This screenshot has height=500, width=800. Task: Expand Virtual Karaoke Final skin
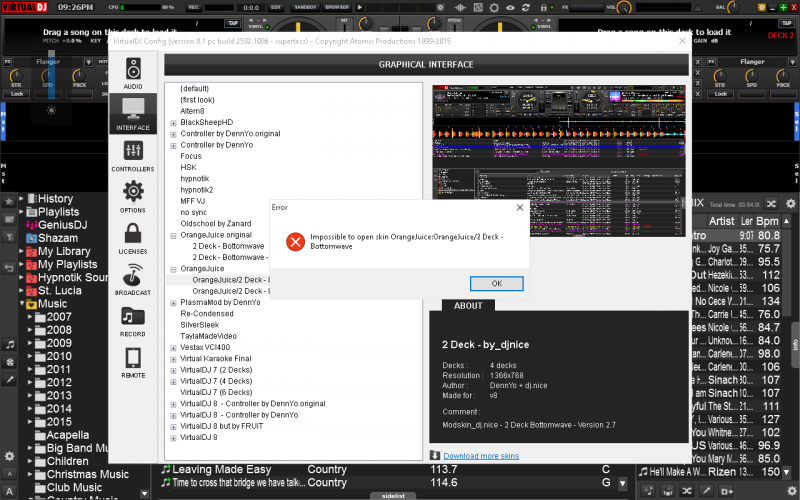pyautogui.click(x=173, y=359)
